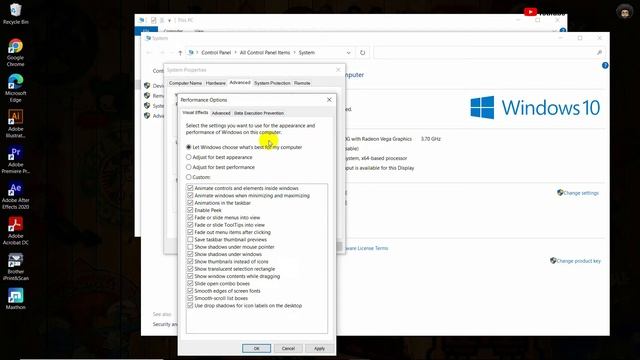The width and height of the screenshot is (640, 360).
Task: Select 'Adjust for best performance' option
Action: [x=188, y=167]
